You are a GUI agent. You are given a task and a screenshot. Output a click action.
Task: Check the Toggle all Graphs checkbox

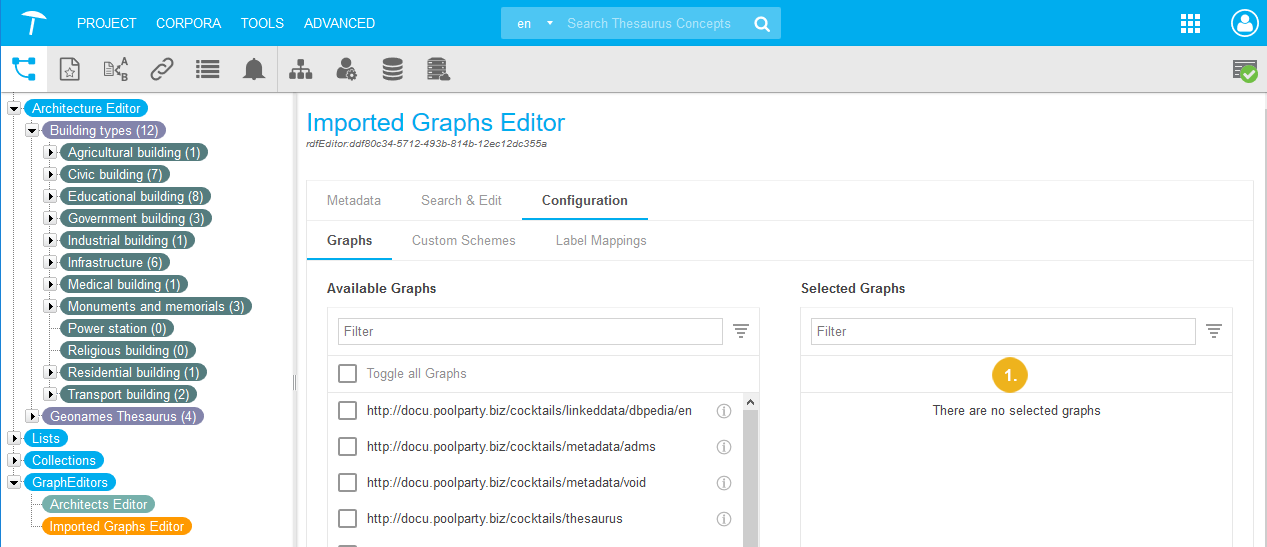pos(347,374)
